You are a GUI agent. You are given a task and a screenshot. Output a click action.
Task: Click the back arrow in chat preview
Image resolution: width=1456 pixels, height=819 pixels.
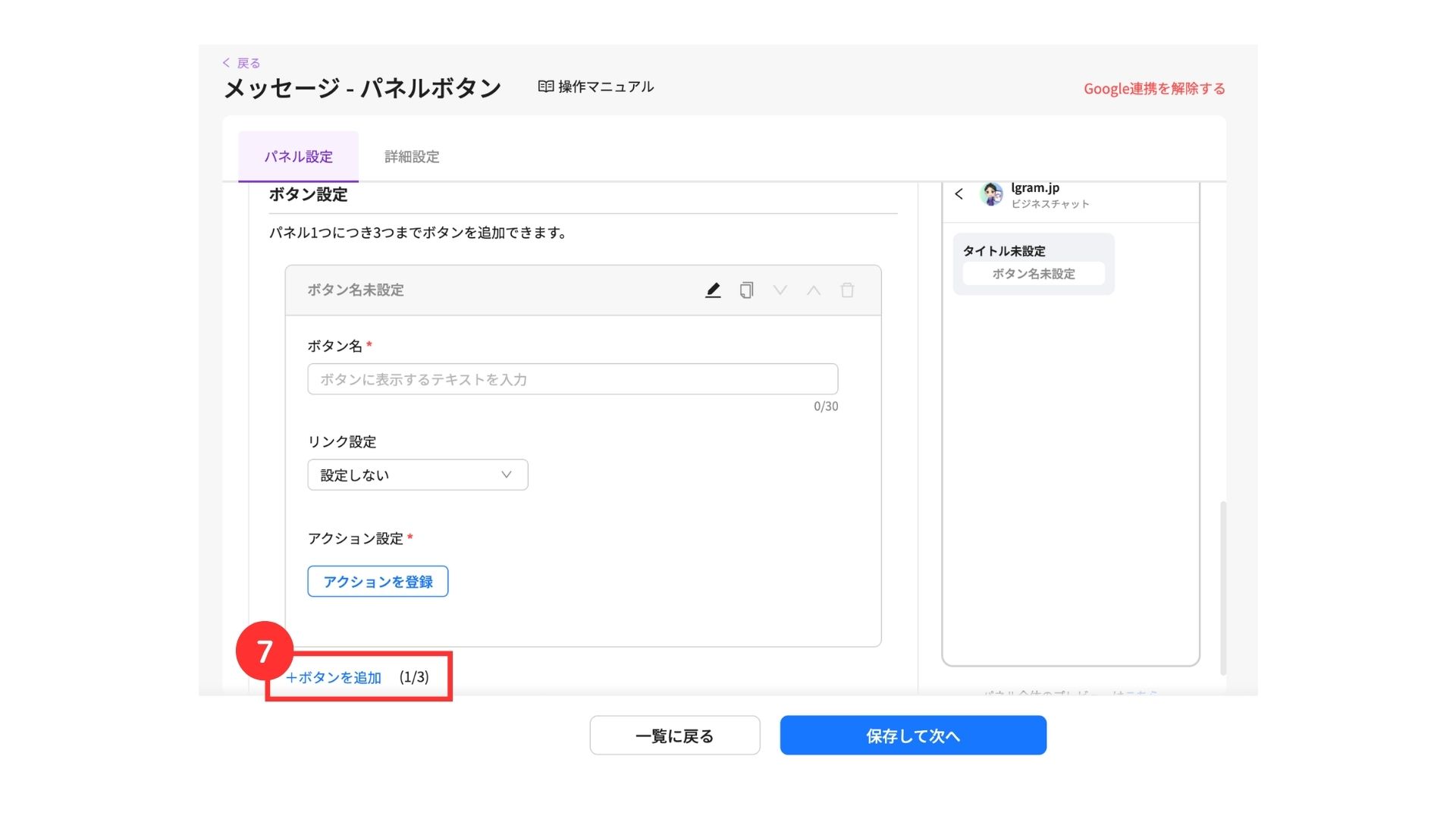coord(959,194)
